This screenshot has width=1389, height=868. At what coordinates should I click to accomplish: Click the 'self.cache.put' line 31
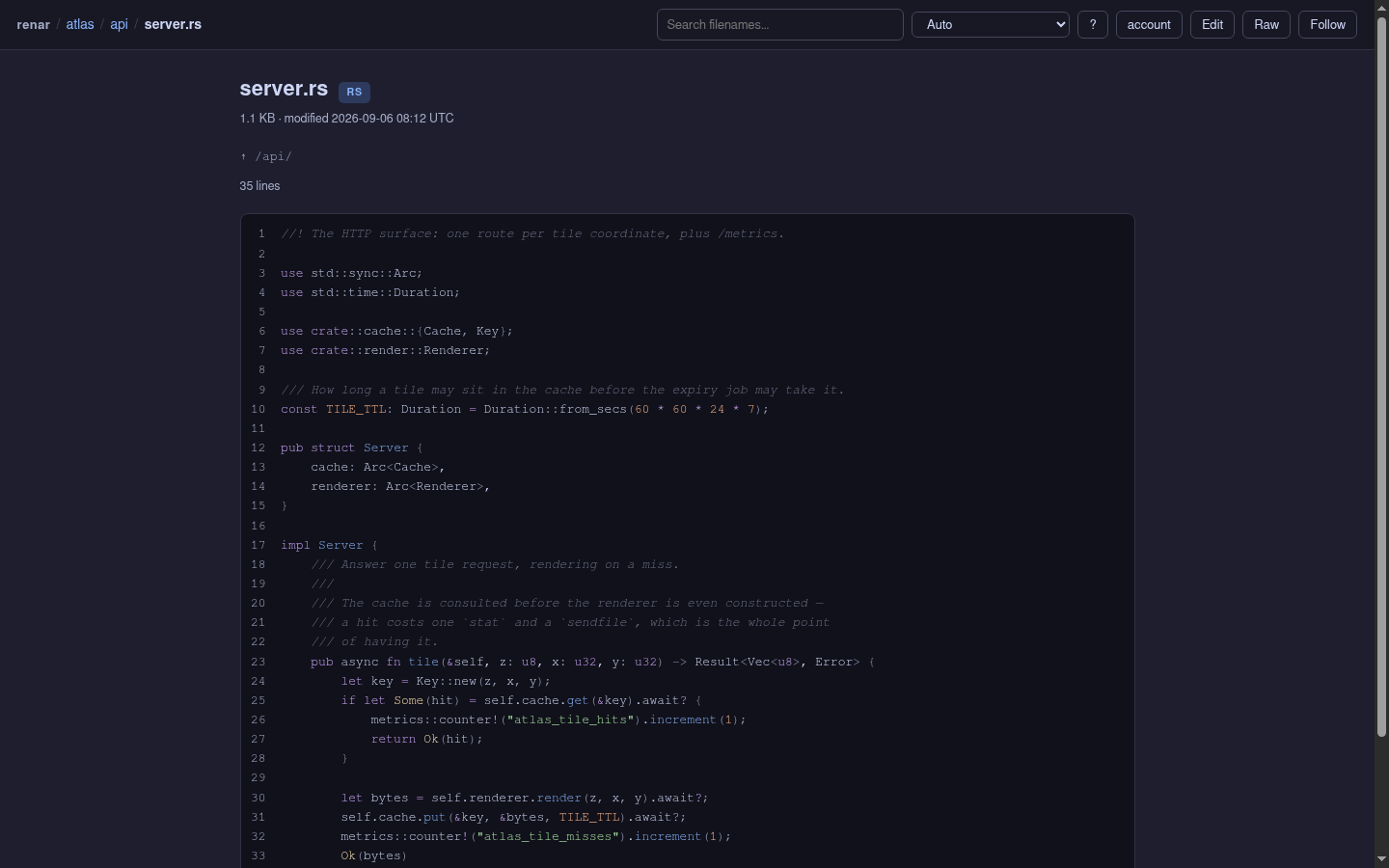pyautogui.click(x=513, y=817)
